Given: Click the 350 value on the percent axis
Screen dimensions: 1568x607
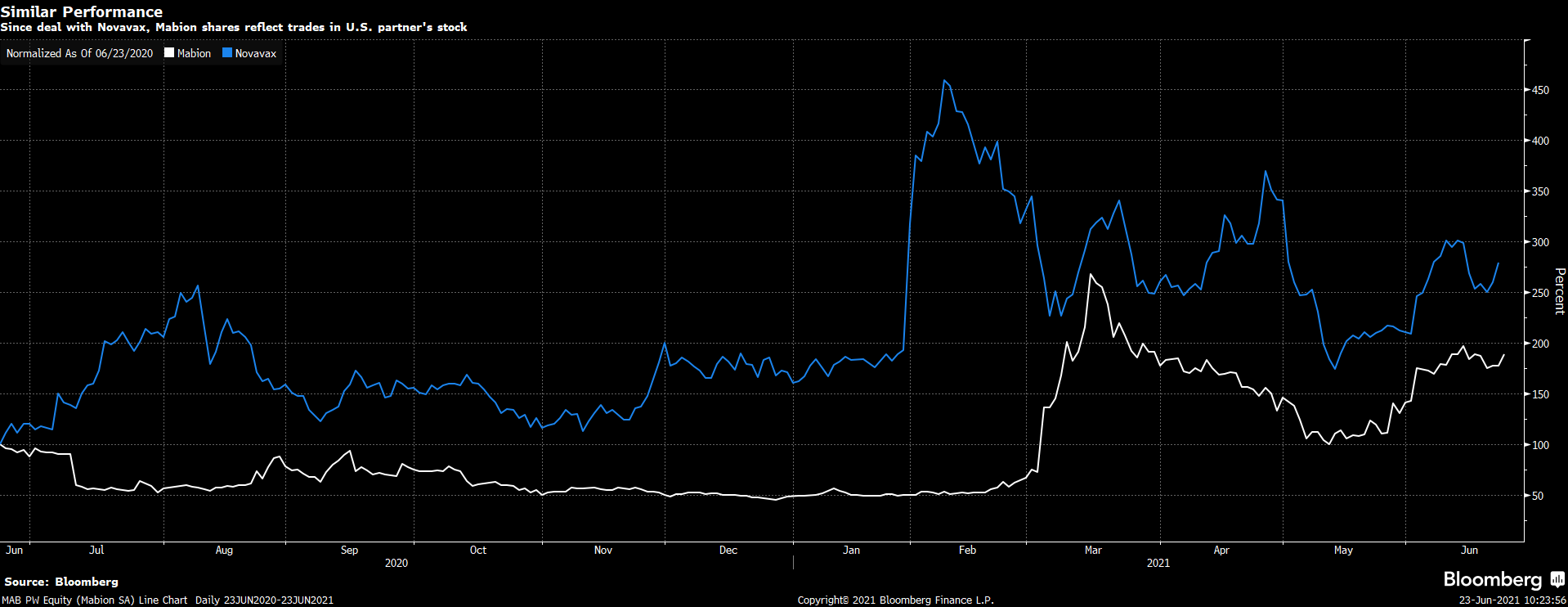Looking at the screenshot, I should 1540,191.
